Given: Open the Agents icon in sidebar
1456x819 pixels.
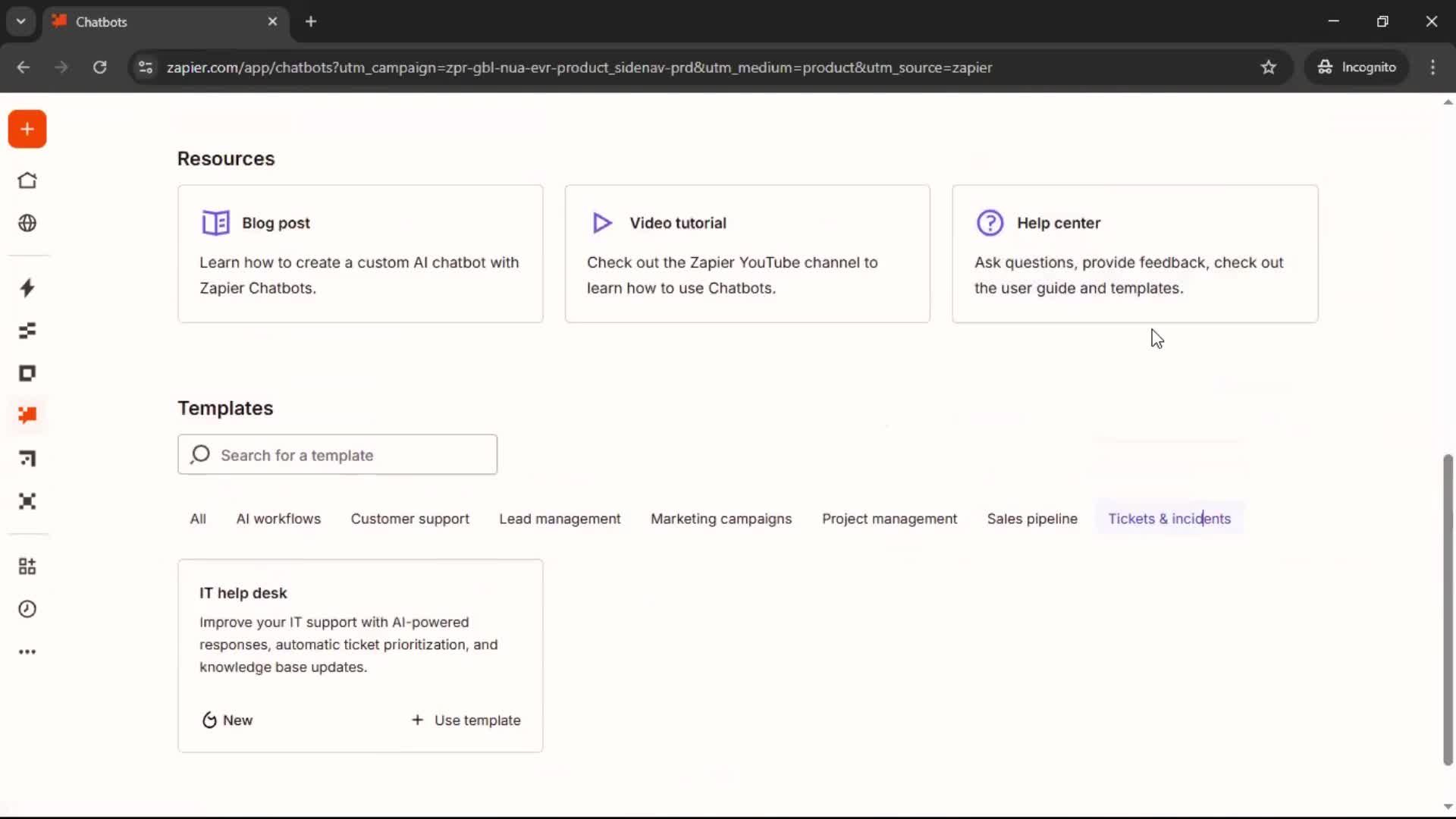Looking at the screenshot, I should point(27,501).
